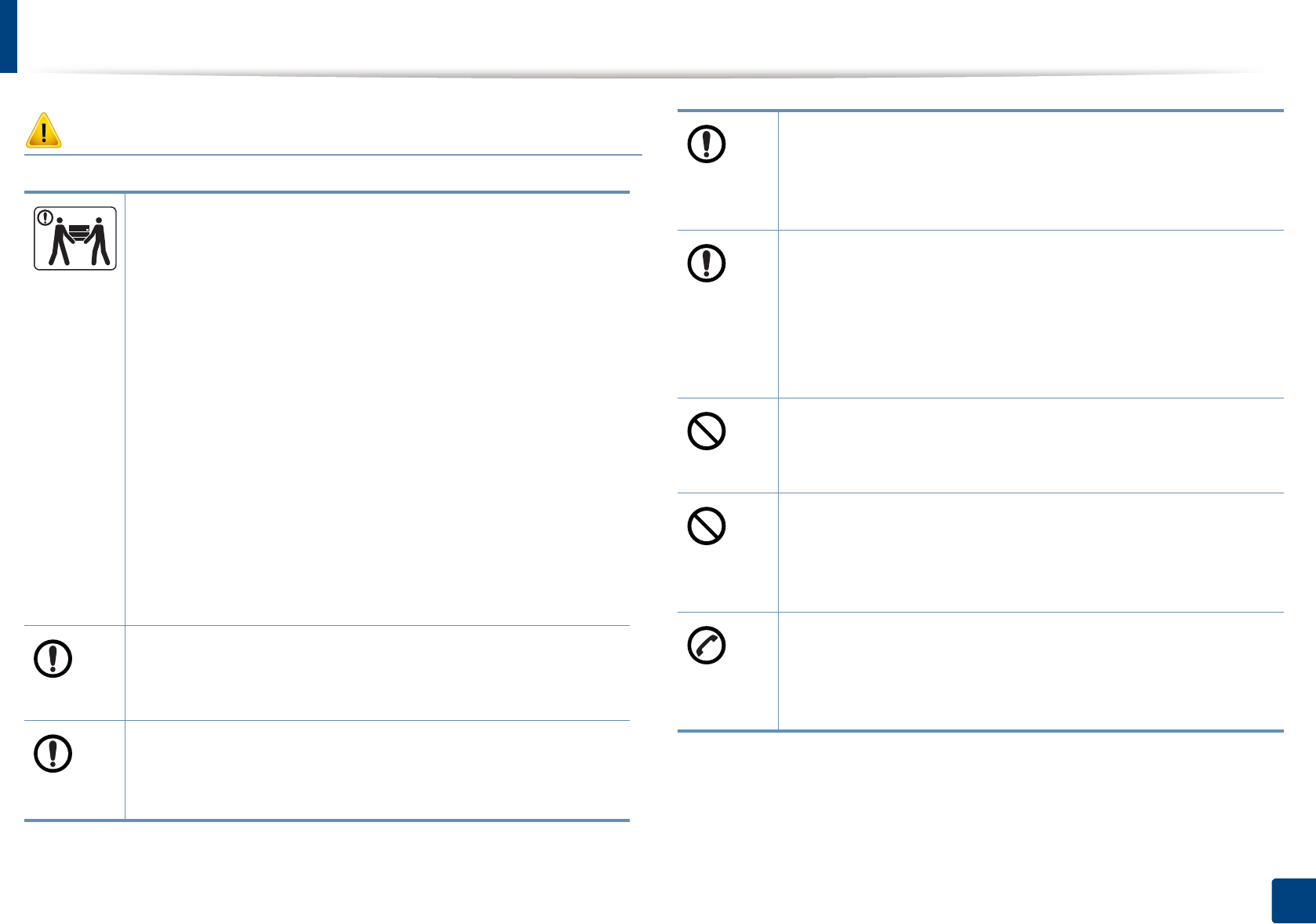Viewport: 1316px width, 924px height.
Task: Click the upper exclamation icon in left table
Action: (53, 659)
